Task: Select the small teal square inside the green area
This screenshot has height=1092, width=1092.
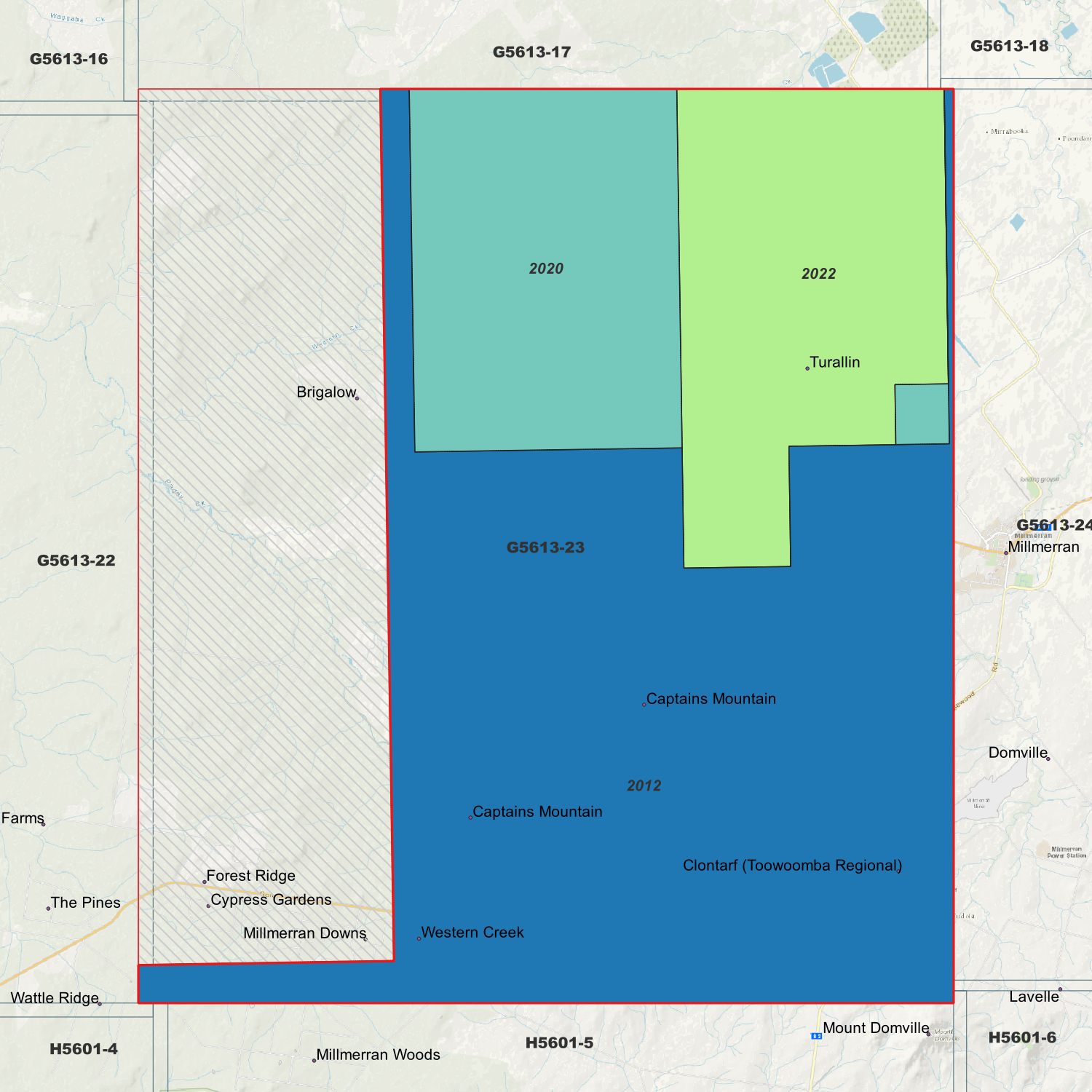Action: [x=922, y=414]
